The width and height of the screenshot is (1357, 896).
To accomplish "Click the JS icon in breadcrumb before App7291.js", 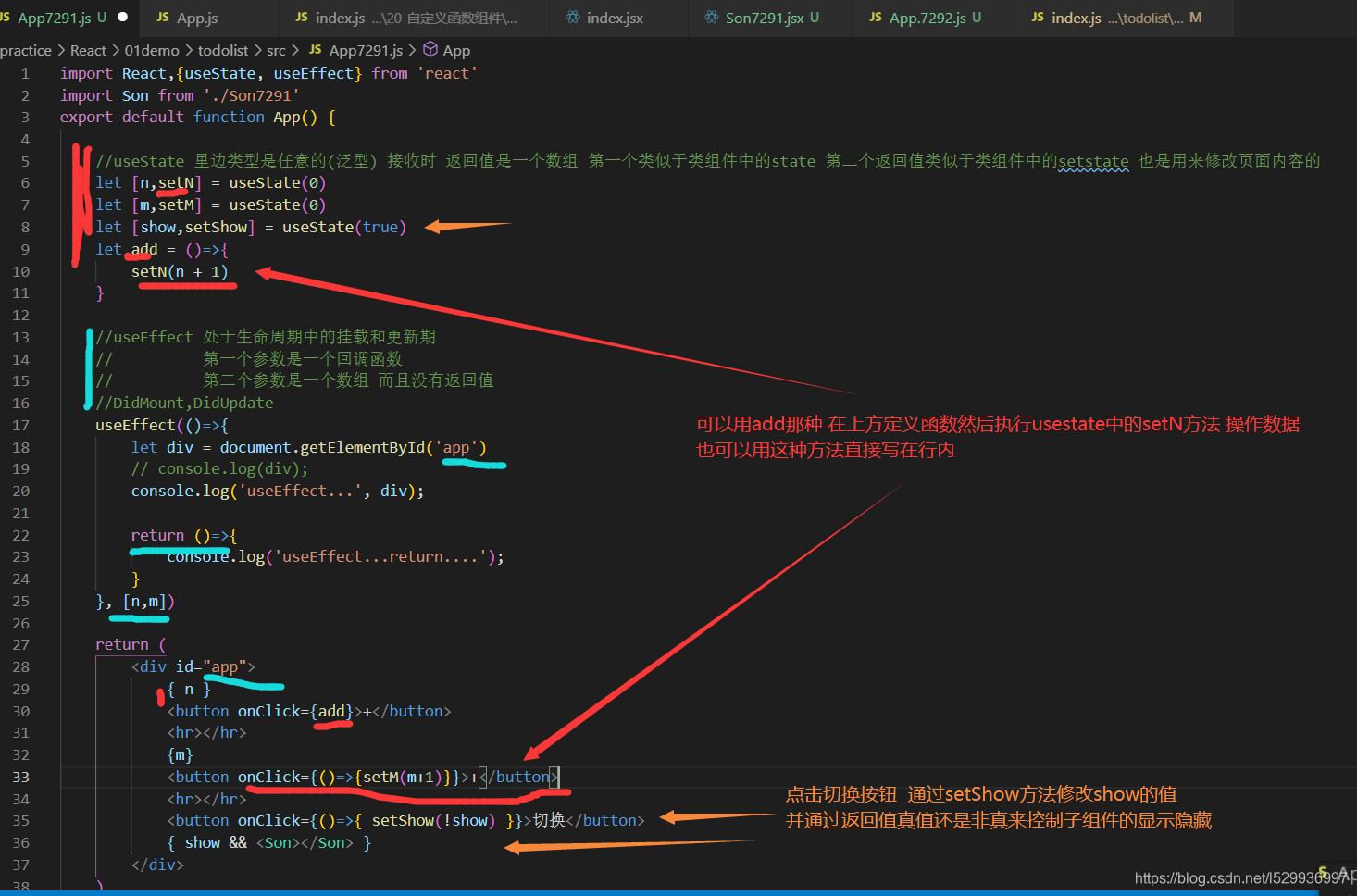I will coord(315,50).
